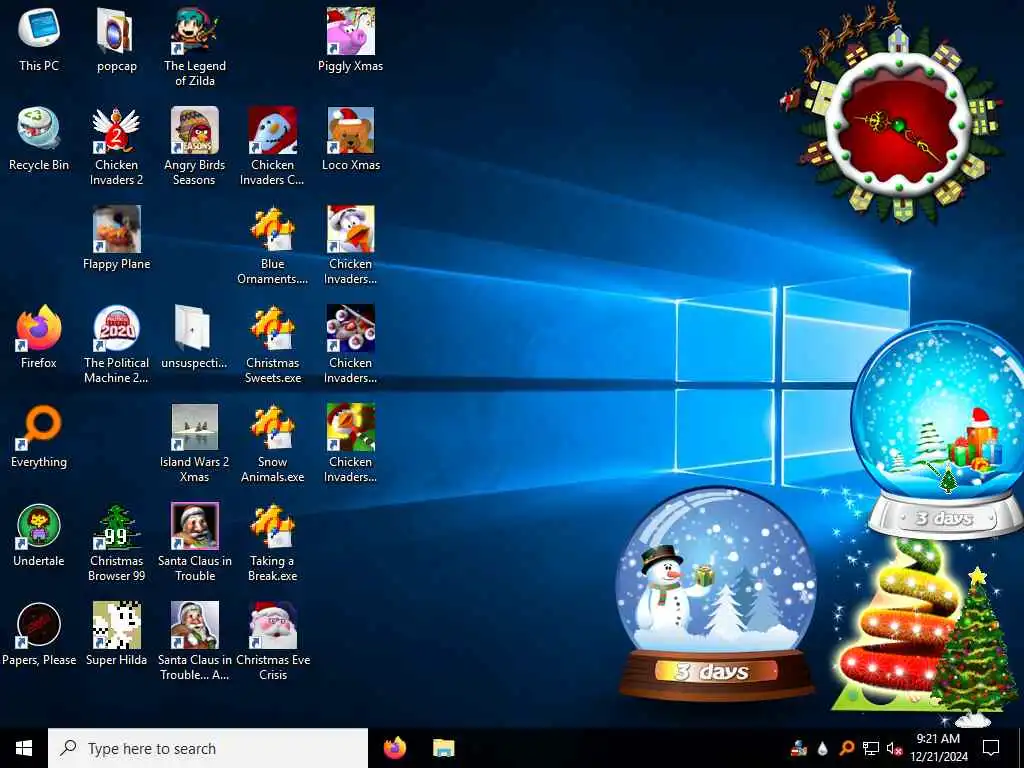Open the network status tray icon

(871, 748)
